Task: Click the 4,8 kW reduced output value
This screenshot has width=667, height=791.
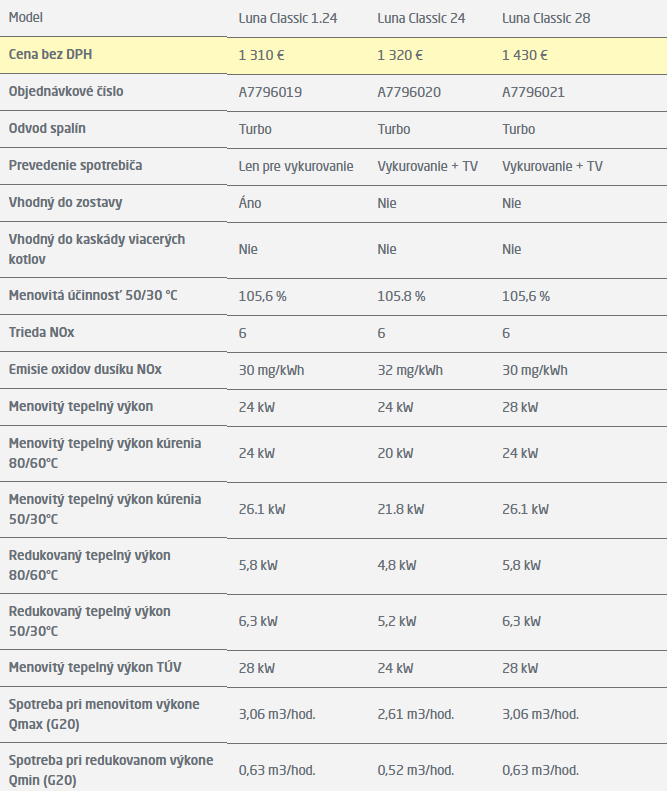Action: coord(396,565)
